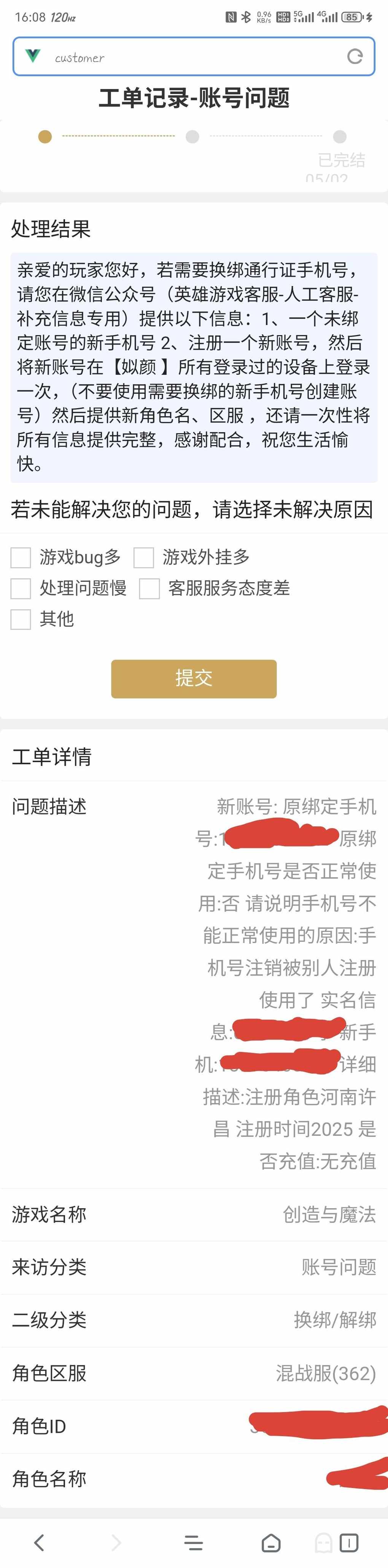Go to browser home page icon
The width and height of the screenshot is (388, 1568).
[x=271, y=1542]
